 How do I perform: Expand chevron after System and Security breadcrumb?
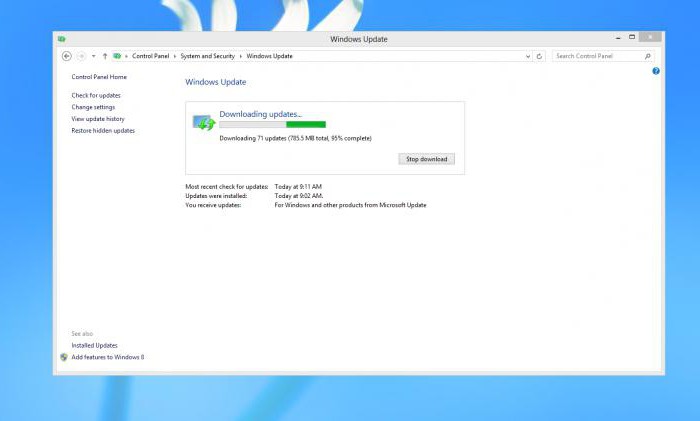pos(240,56)
